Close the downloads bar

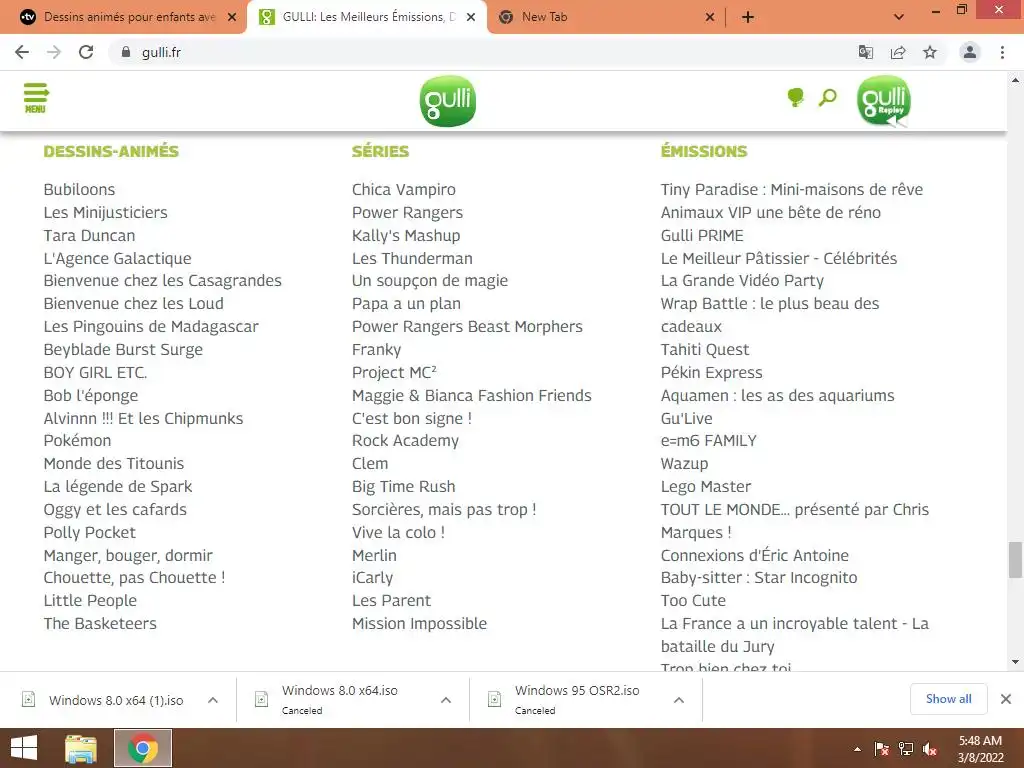point(1006,699)
